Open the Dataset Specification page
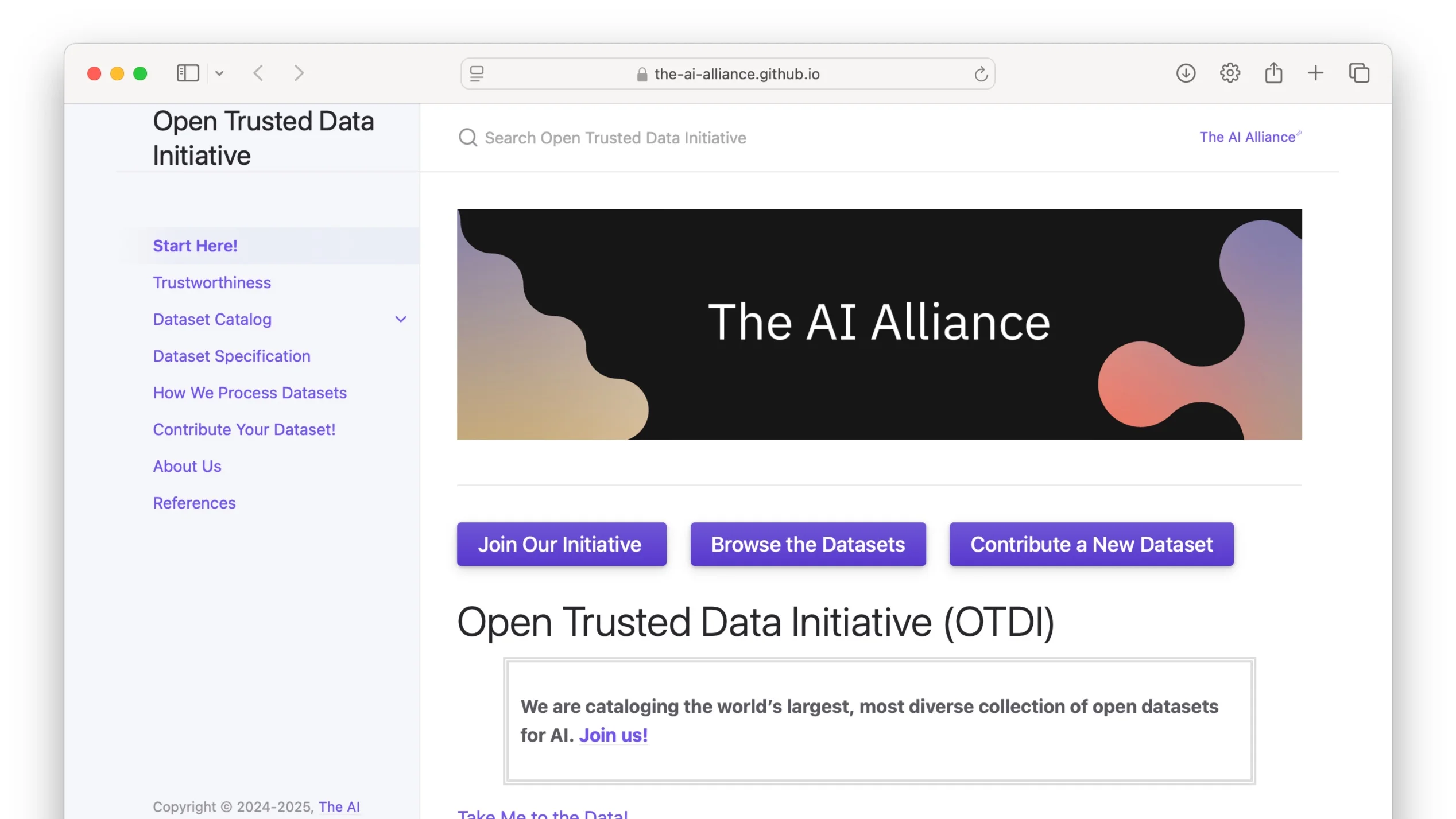The image size is (1456, 819). coord(231,356)
